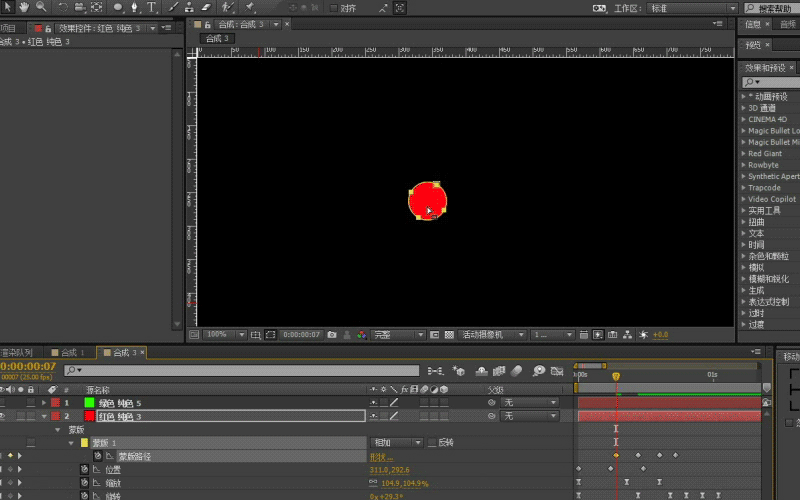Click the stopwatch for 缩放 property
800x500 pixels.
tap(85, 483)
